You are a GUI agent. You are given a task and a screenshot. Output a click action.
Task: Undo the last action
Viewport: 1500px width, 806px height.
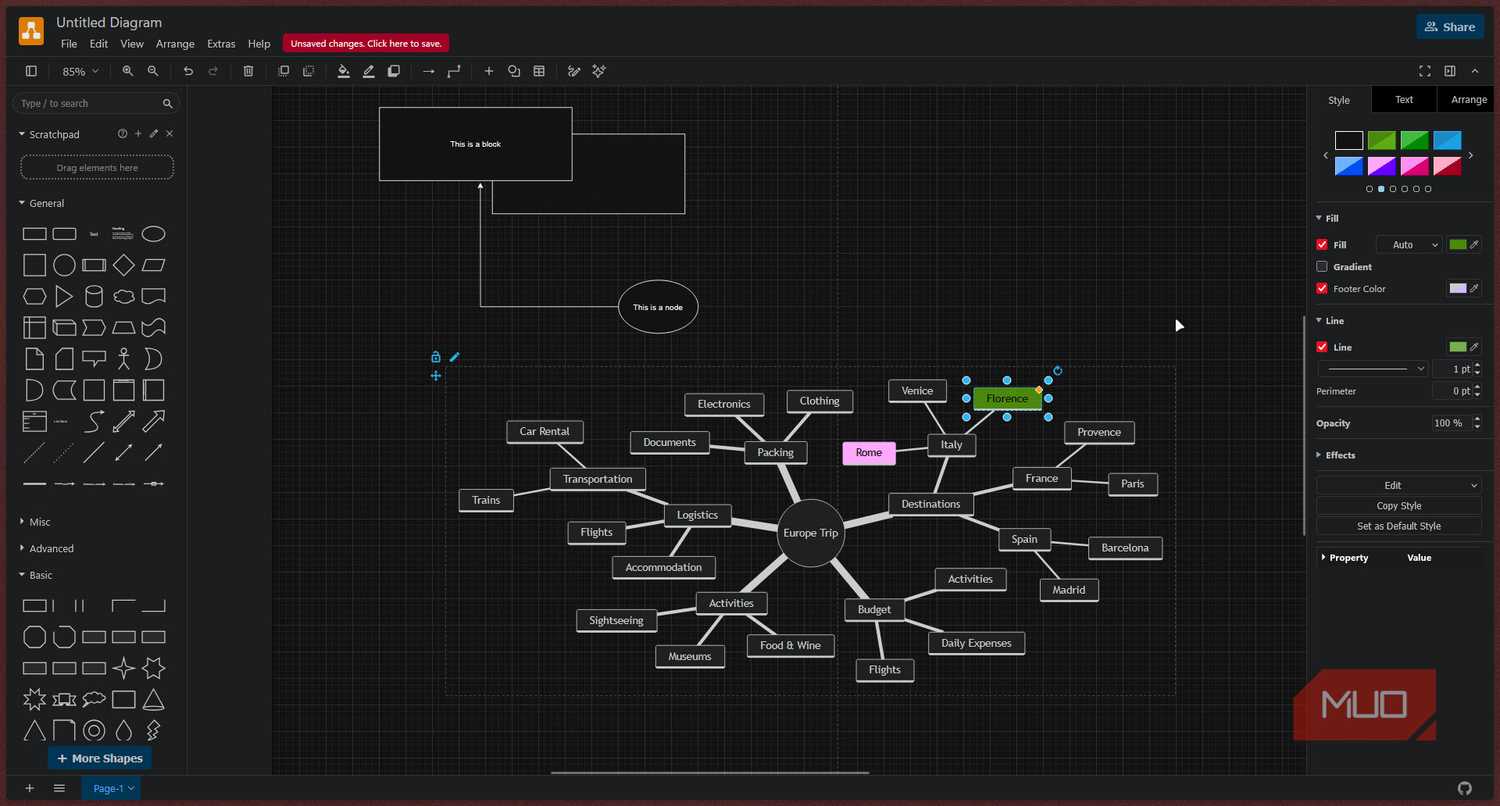pos(188,71)
